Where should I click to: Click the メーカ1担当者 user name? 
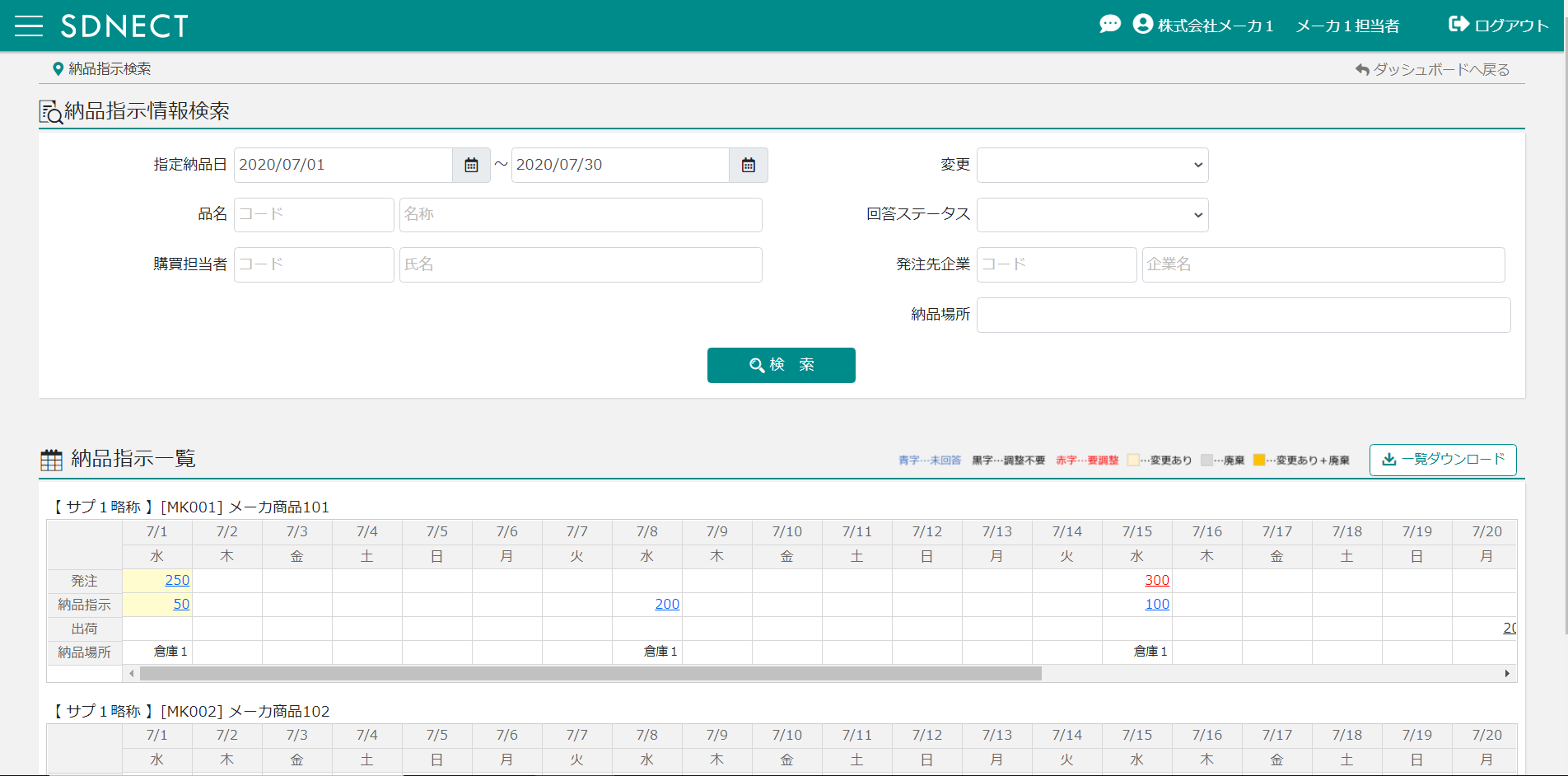click(x=1347, y=26)
